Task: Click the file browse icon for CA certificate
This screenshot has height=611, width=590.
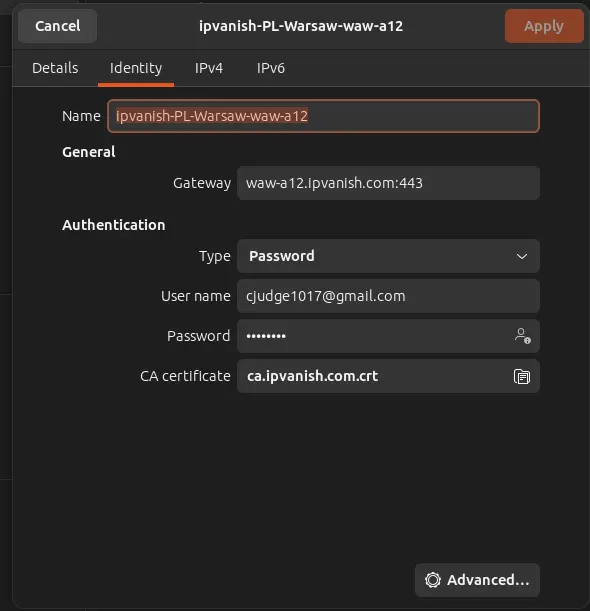Action: (522, 376)
